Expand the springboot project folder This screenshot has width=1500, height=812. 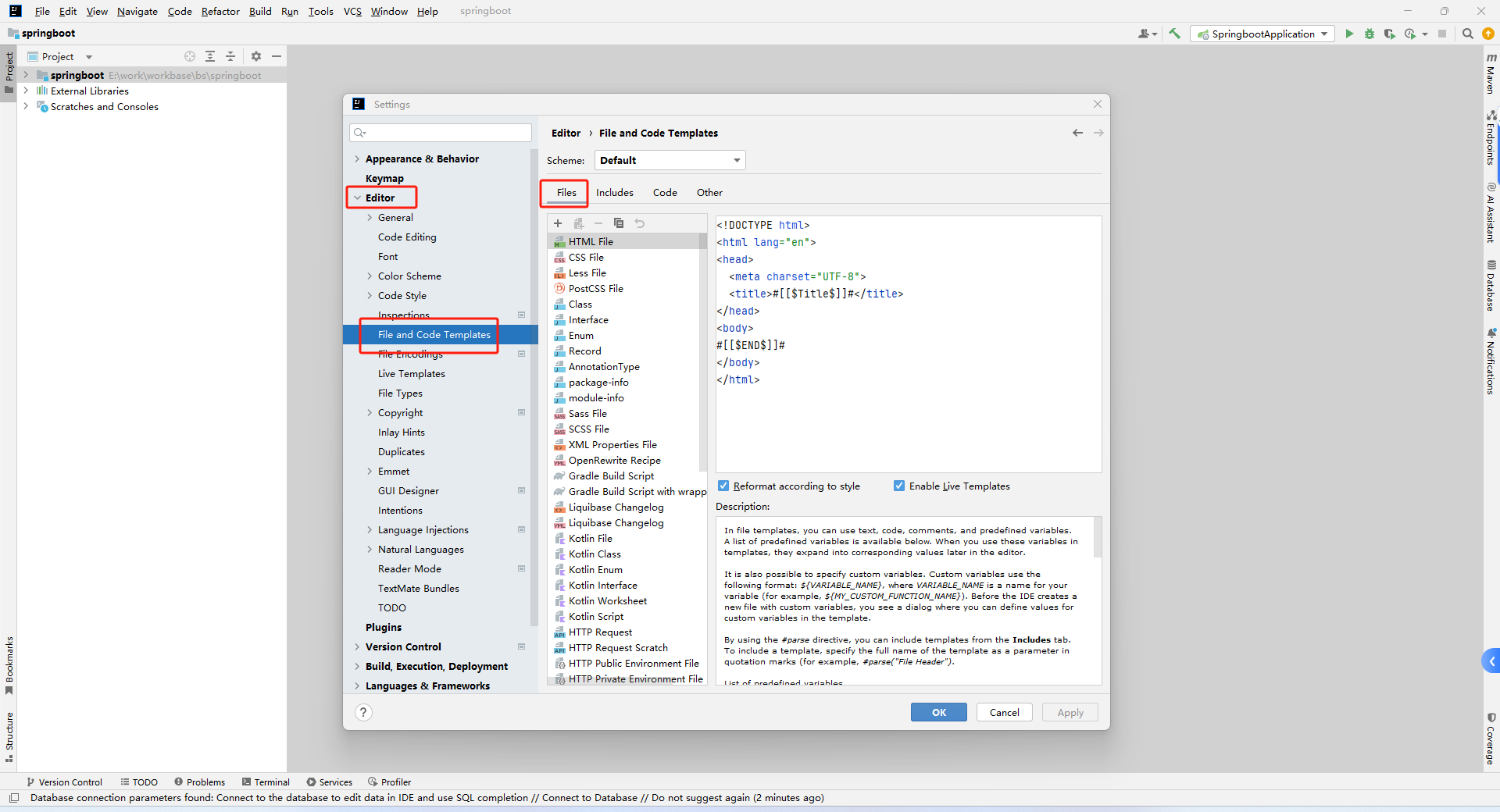[26, 75]
